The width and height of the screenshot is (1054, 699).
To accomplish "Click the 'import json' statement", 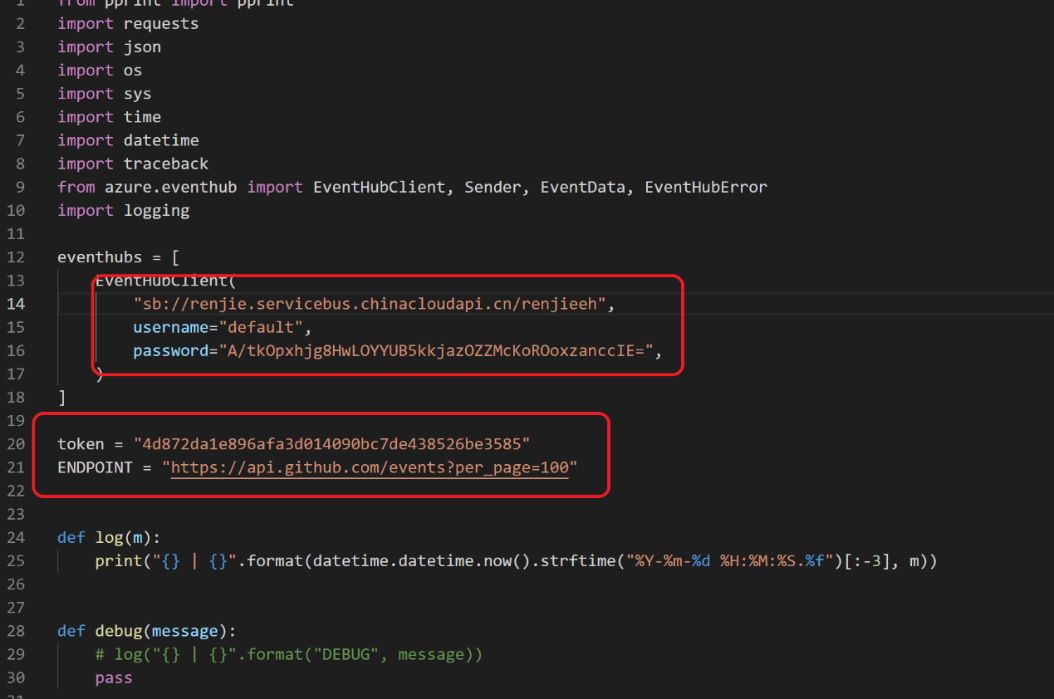I will coord(109,47).
